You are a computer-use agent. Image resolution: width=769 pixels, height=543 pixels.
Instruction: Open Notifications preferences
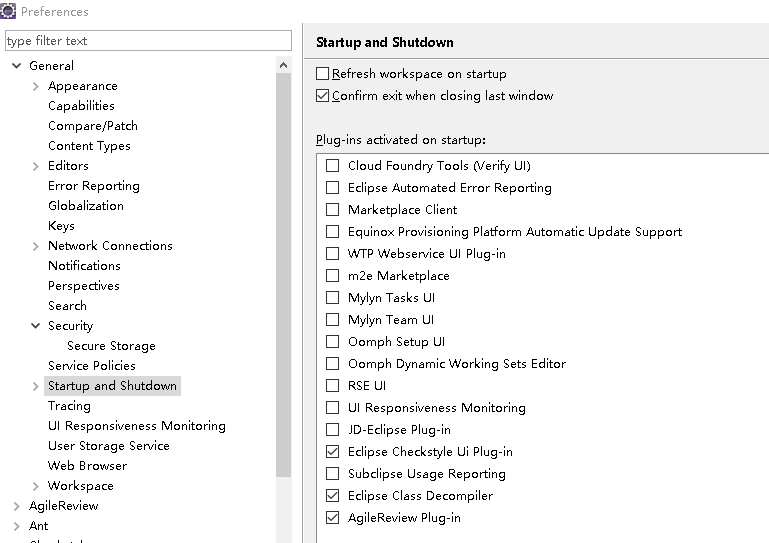84,266
